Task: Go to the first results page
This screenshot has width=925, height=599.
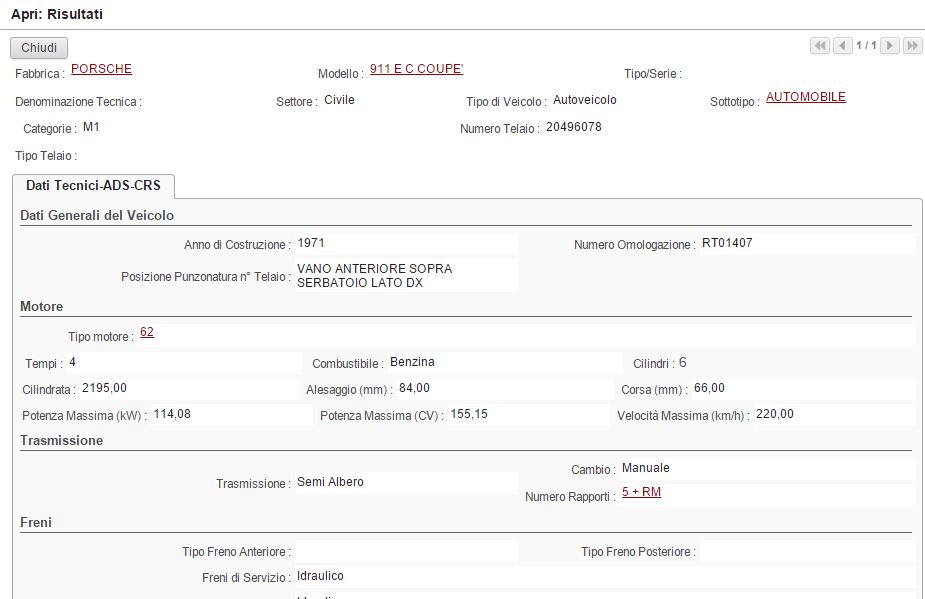Action: tap(820, 46)
